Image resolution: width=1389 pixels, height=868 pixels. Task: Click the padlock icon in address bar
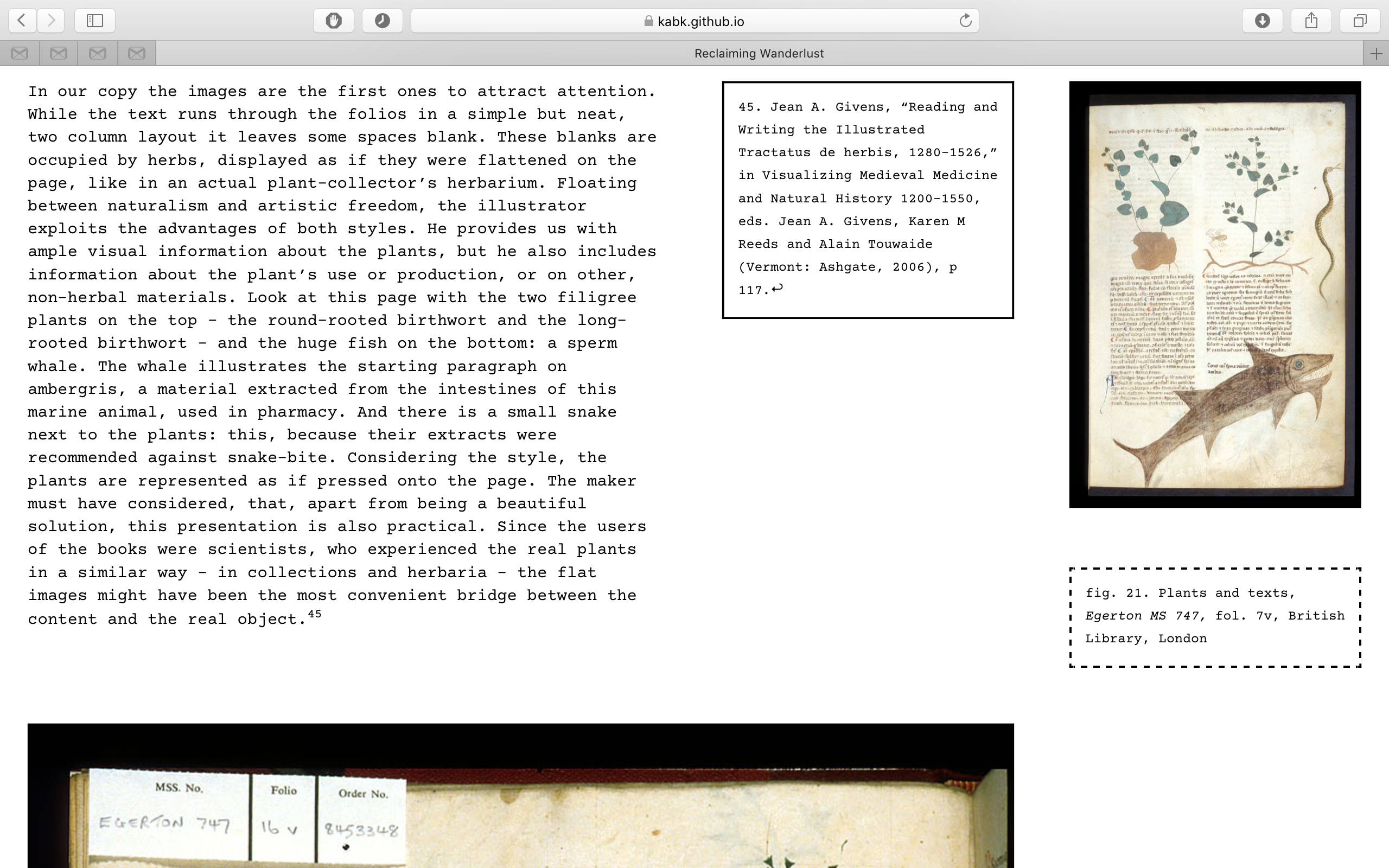pyautogui.click(x=648, y=21)
